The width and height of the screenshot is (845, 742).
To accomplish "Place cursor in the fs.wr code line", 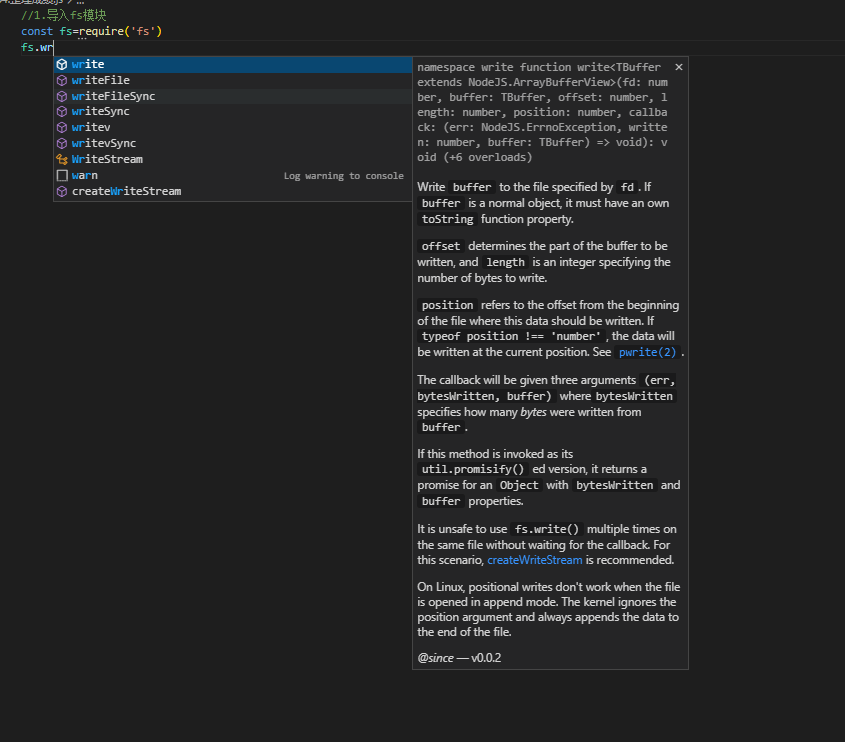I will pyautogui.click(x=38, y=47).
